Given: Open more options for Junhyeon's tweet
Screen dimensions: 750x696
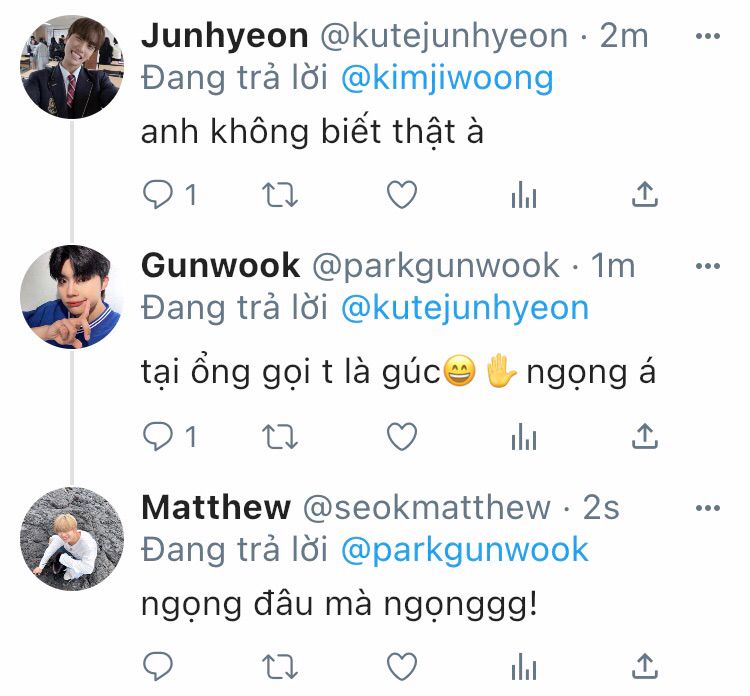Looking at the screenshot, I should click(x=708, y=36).
